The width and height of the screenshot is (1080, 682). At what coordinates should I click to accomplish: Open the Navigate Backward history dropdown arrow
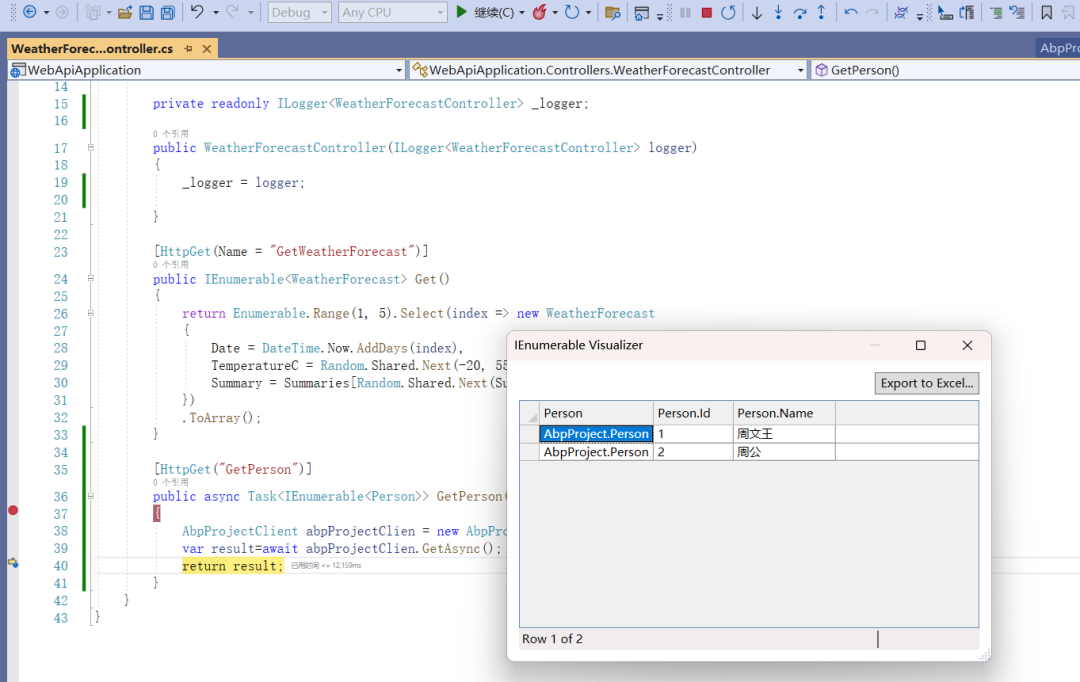click(46, 13)
